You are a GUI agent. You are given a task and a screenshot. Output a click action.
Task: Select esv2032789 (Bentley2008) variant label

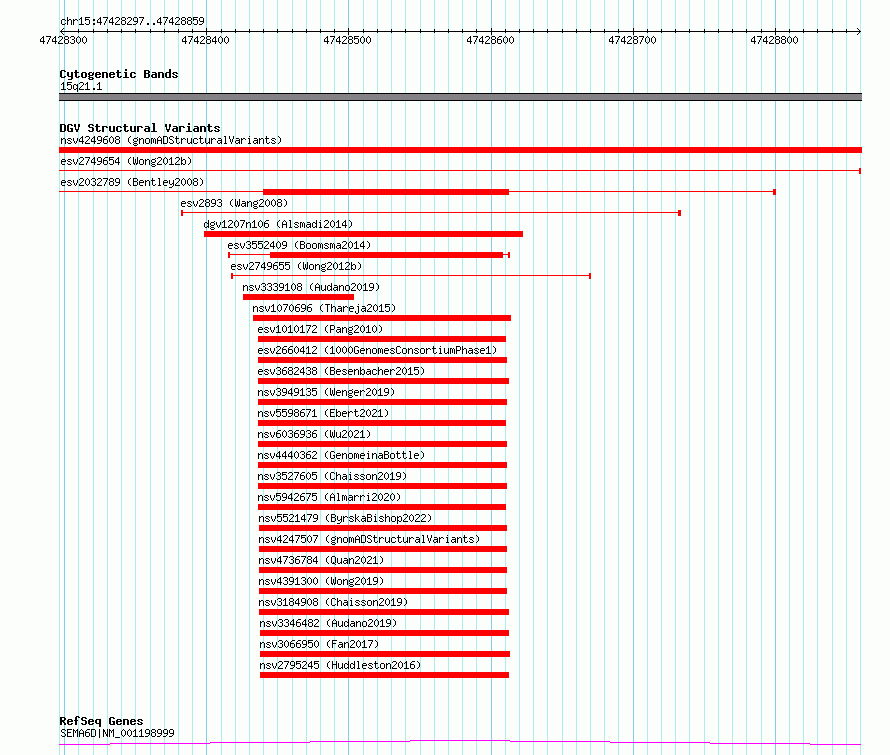tap(132, 182)
